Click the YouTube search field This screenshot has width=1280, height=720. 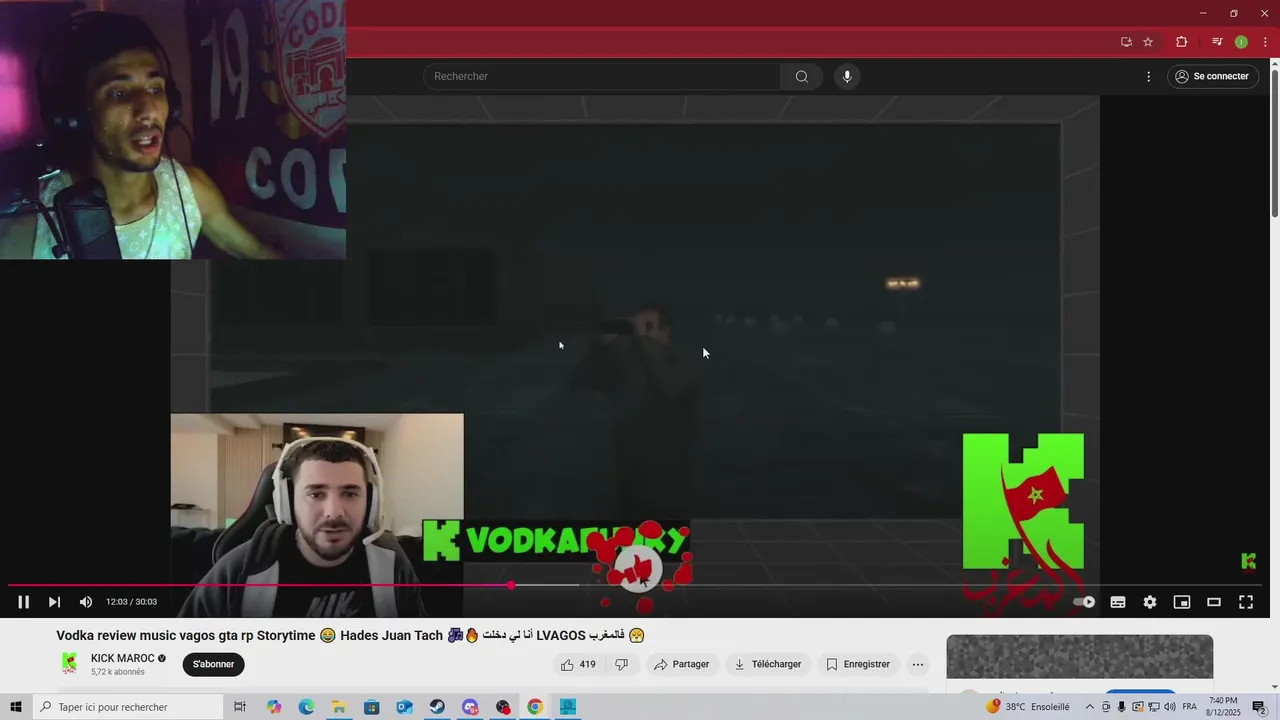(x=602, y=77)
